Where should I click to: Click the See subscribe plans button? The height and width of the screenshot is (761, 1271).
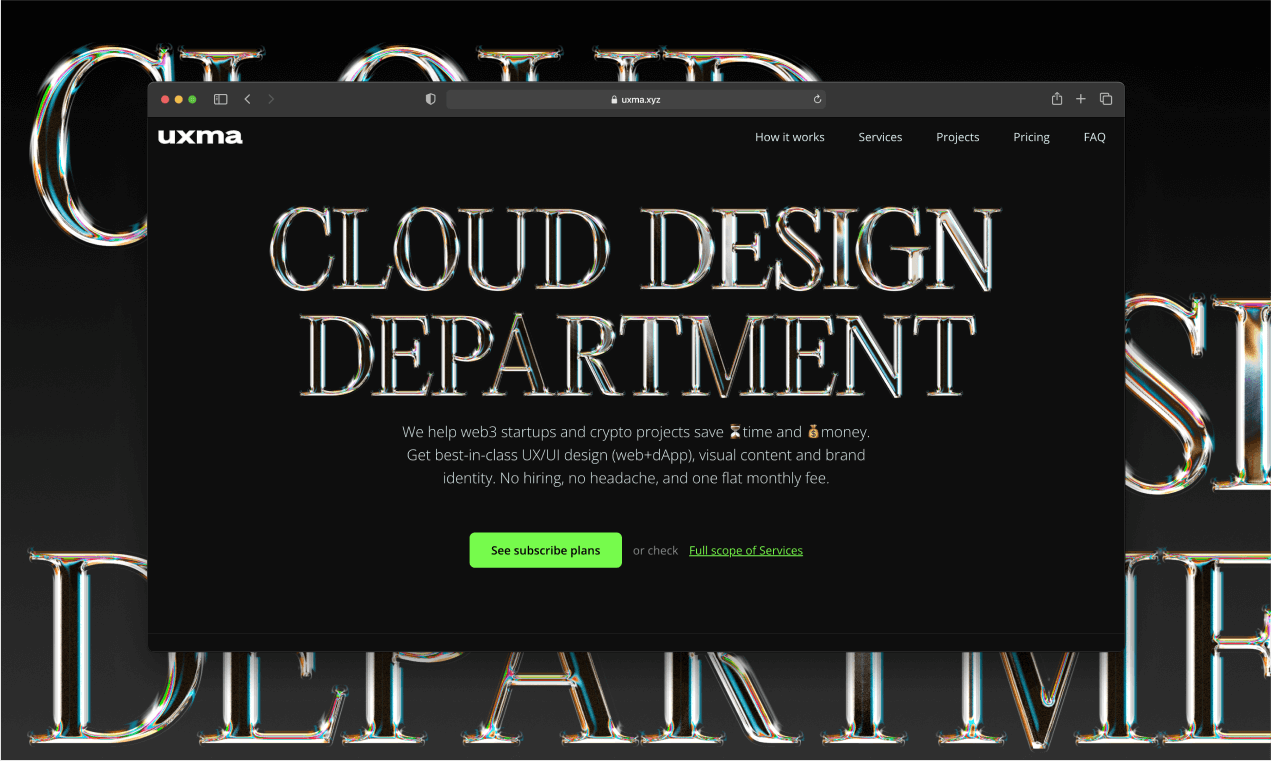pos(546,550)
